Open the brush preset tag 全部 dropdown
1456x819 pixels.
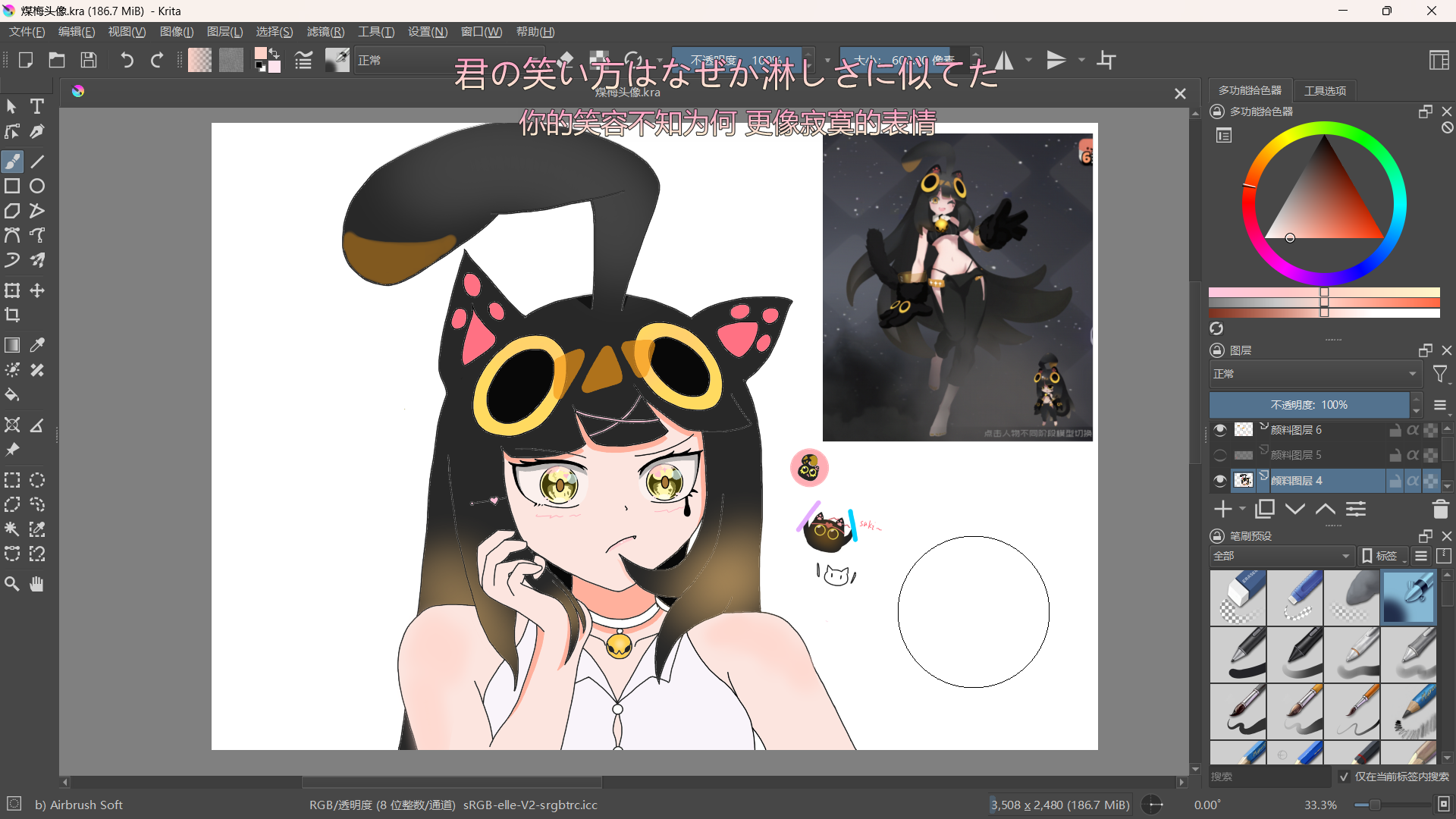1282,556
